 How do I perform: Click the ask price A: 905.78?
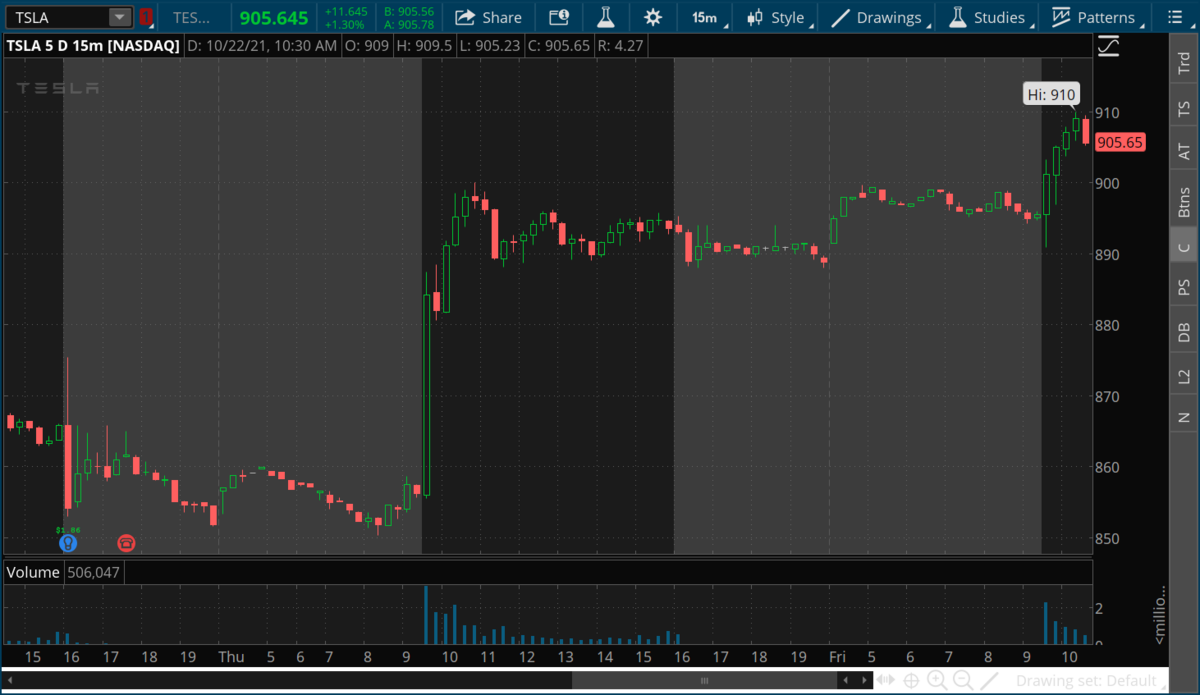click(x=408, y=24)
